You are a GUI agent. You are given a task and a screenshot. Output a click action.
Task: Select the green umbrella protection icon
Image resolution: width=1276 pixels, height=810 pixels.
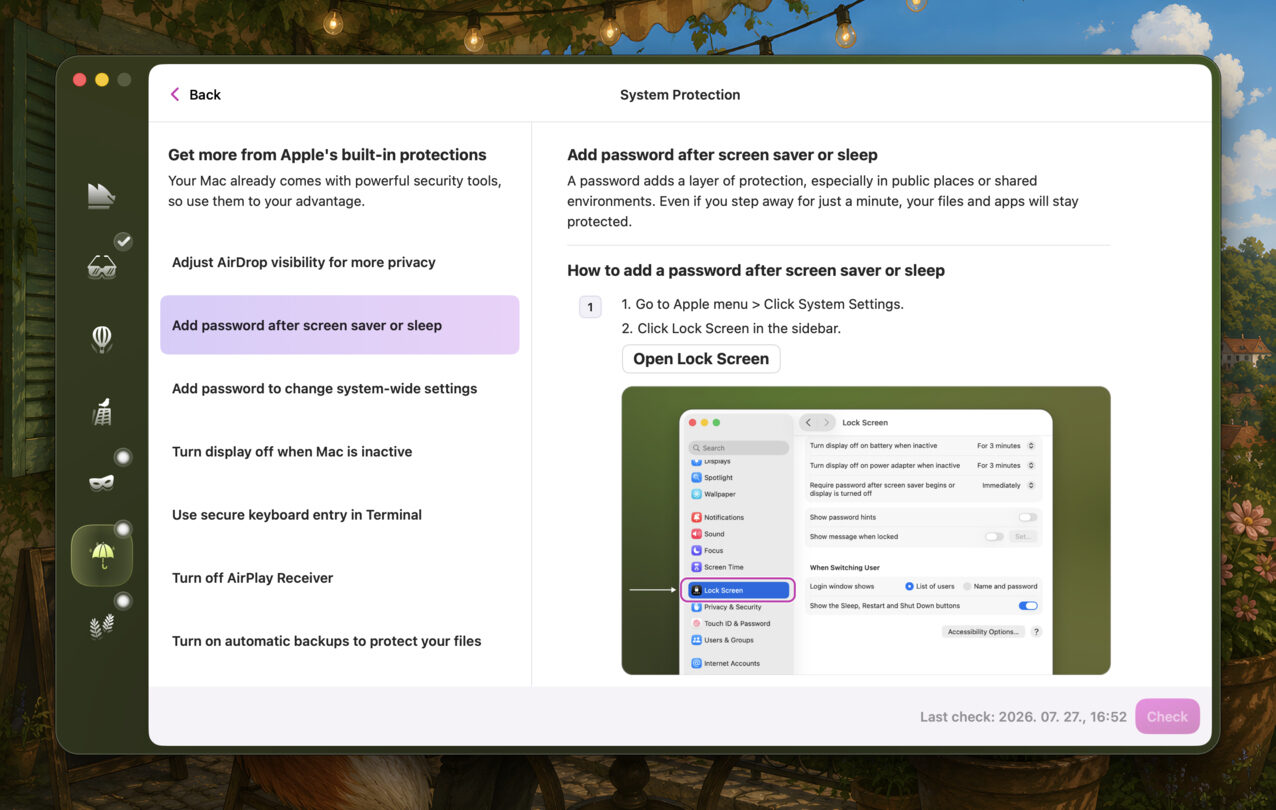point(101,555)
